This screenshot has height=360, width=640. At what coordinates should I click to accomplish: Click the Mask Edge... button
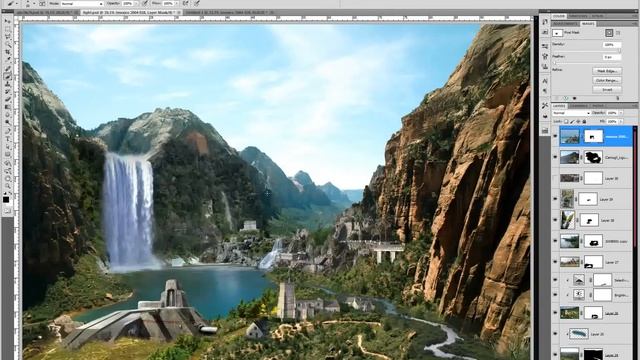pyautogui.click(x=607, y=71)
